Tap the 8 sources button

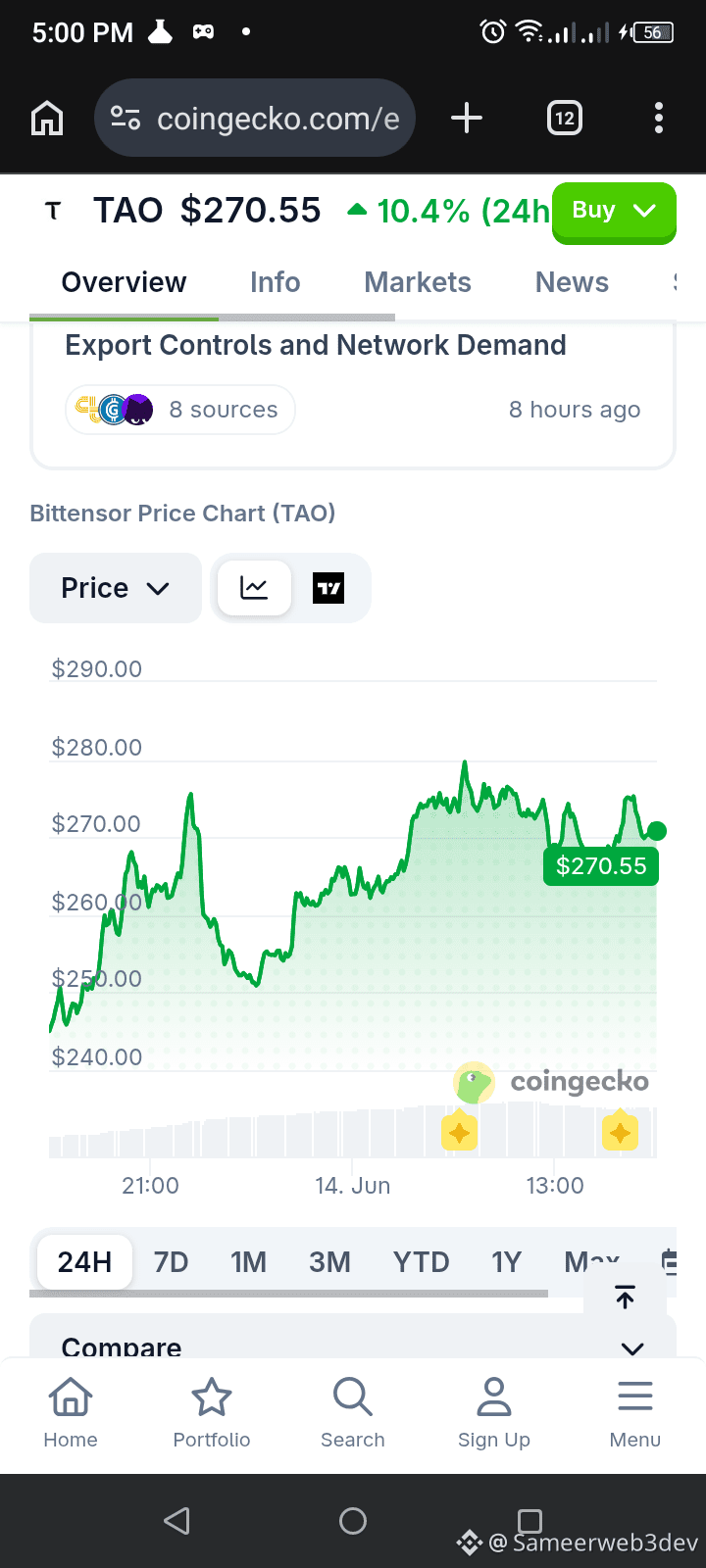click(180, 410)
